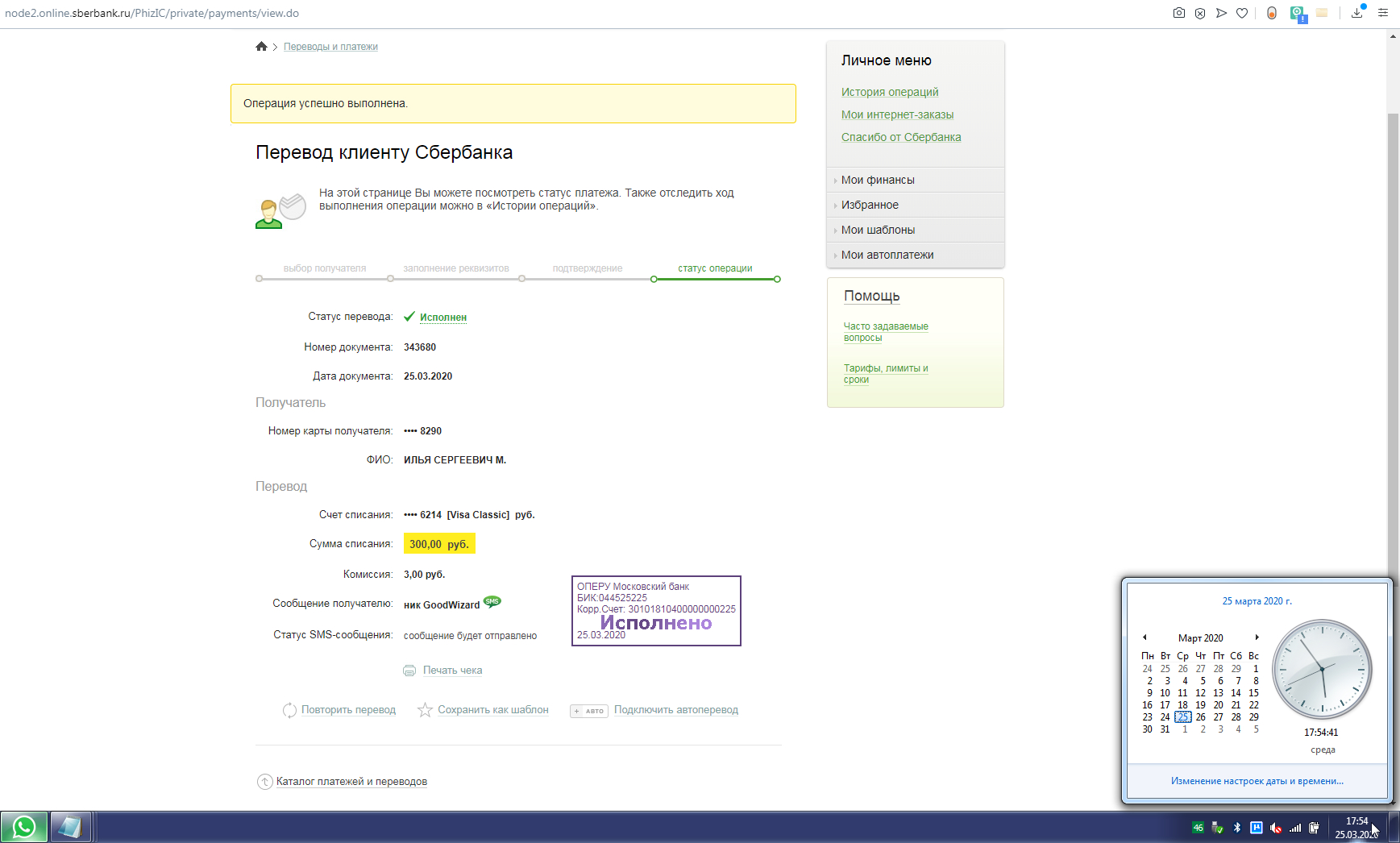
Task: Click the Переводы и платежи breadcrumb link
Action: [x=330, y=47]
